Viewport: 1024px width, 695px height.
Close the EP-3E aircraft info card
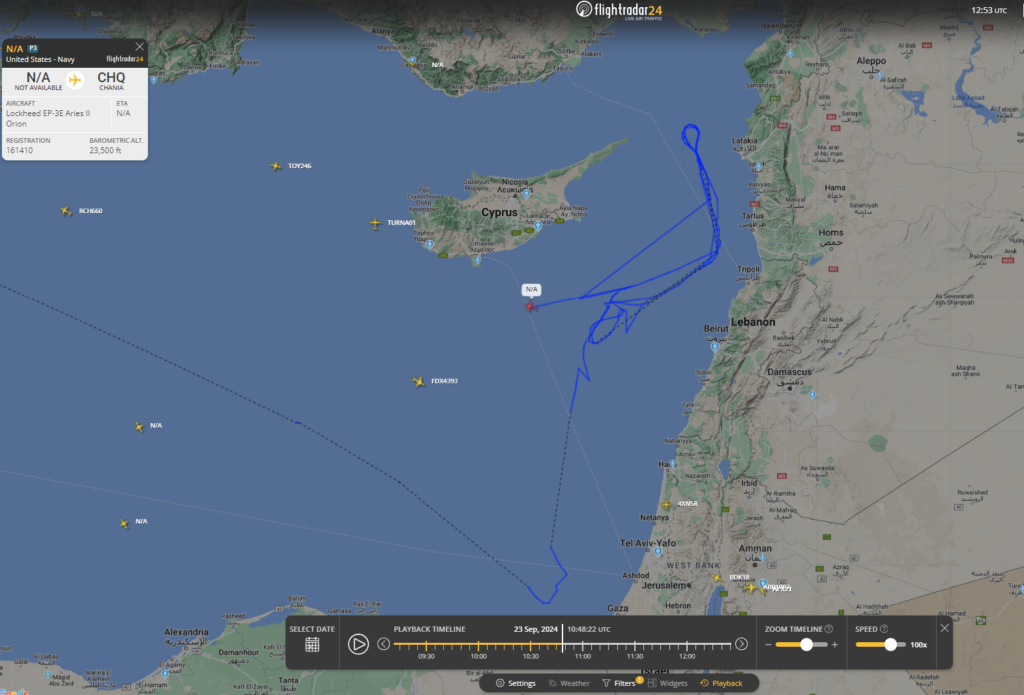tap(139, 47)
